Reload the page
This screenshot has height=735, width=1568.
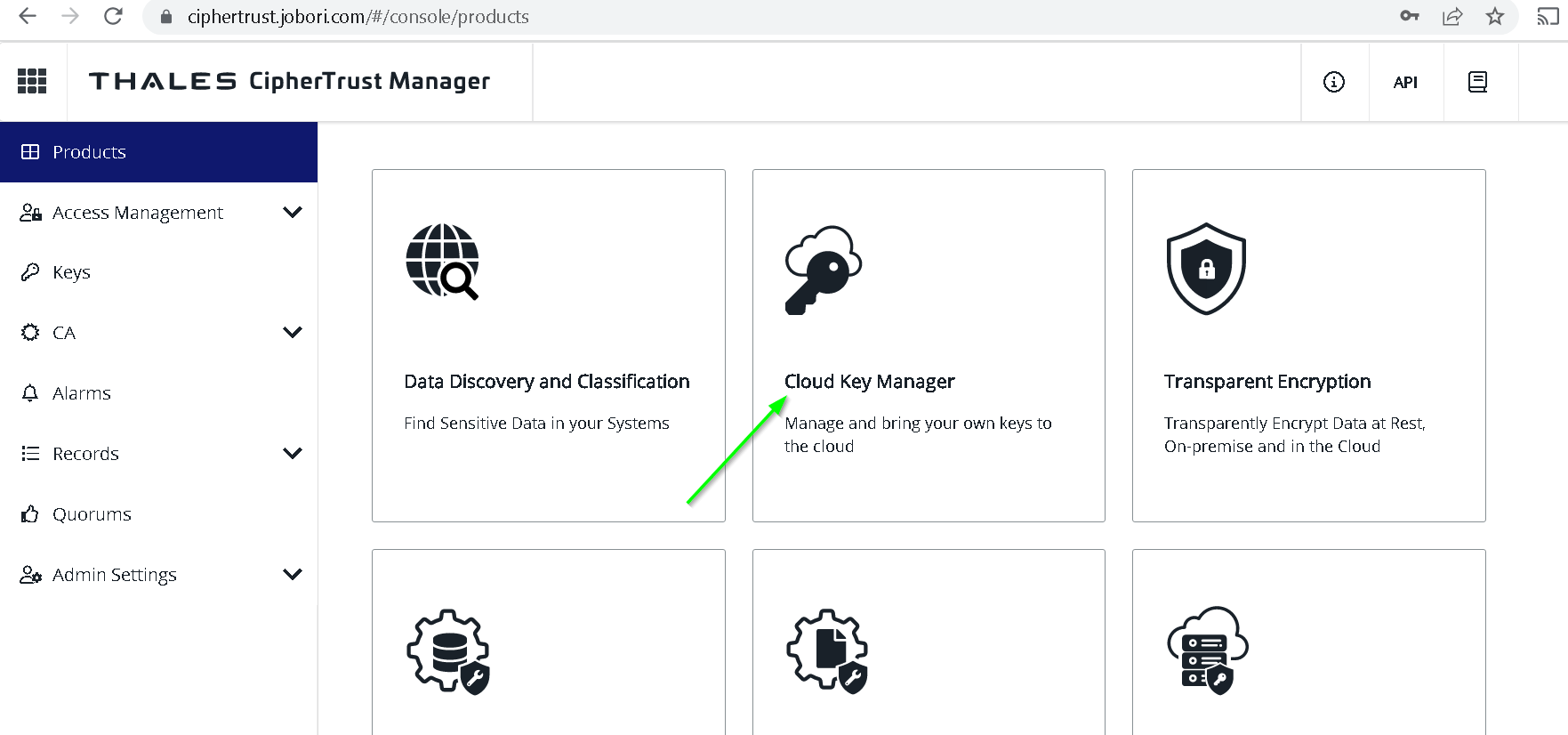[113, 16]
